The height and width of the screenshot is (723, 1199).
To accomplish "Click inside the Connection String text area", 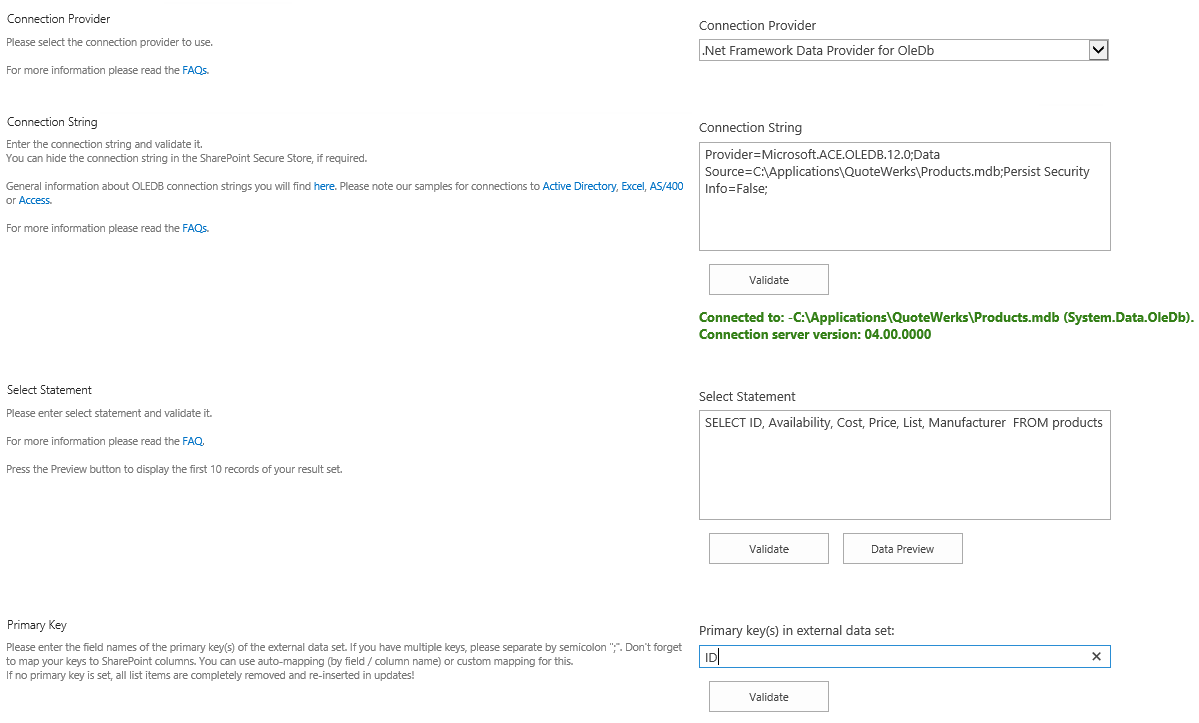I will coord(904,215).
